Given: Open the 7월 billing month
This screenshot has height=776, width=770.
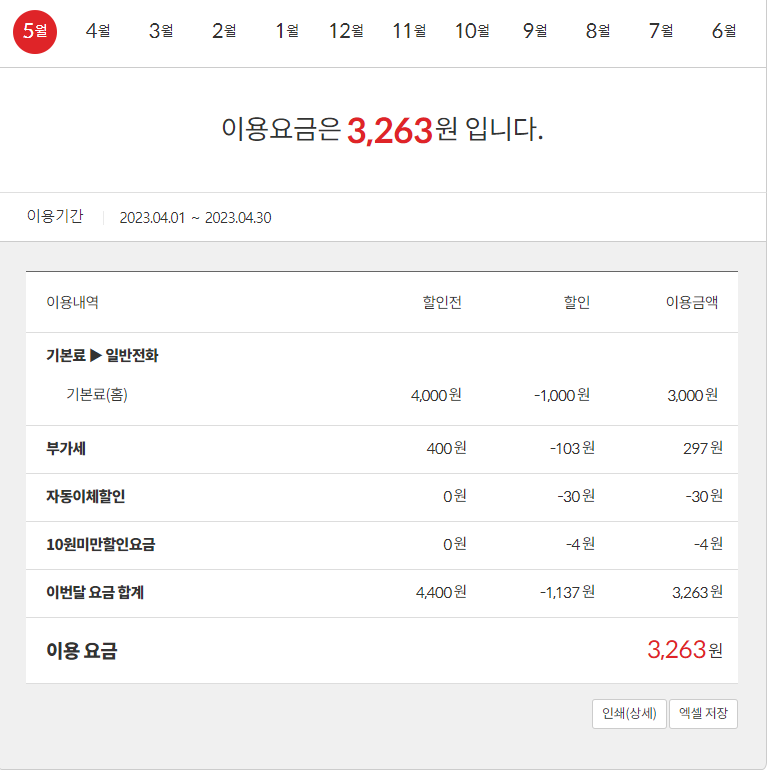Looking at the screenshot, I should (x=661, y=31).
